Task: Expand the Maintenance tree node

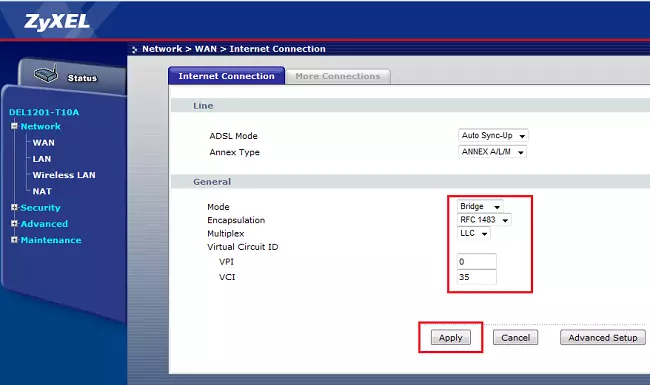Action: click(15, 240)
